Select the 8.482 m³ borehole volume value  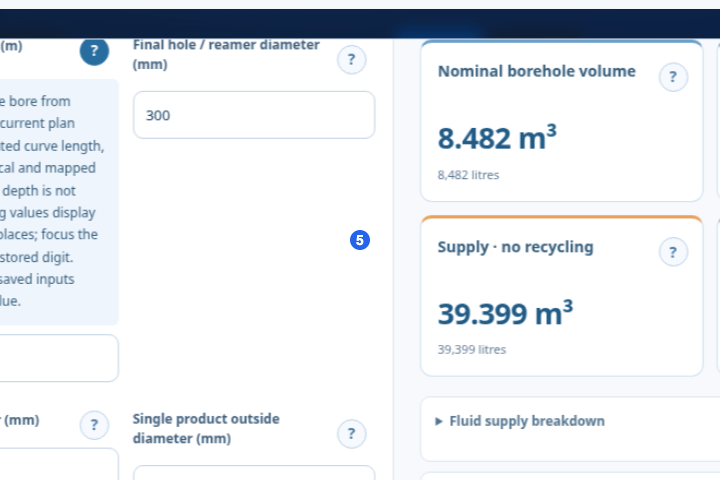[x=497, y=137]
